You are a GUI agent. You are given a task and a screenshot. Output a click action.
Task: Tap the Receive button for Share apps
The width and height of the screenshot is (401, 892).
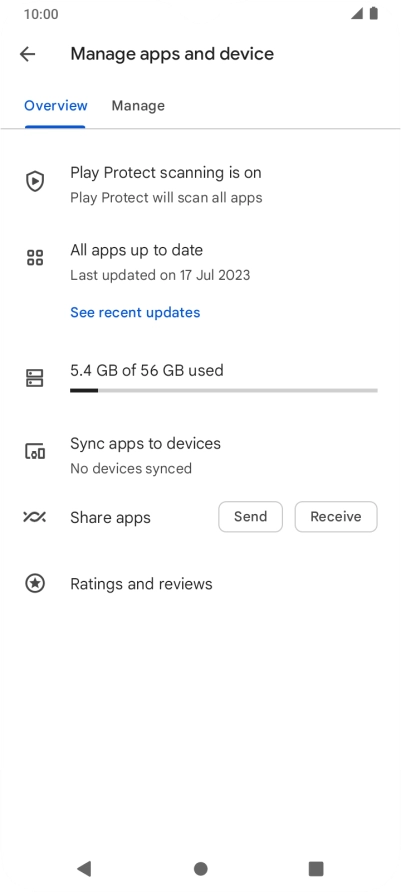[x=336, y=517]
